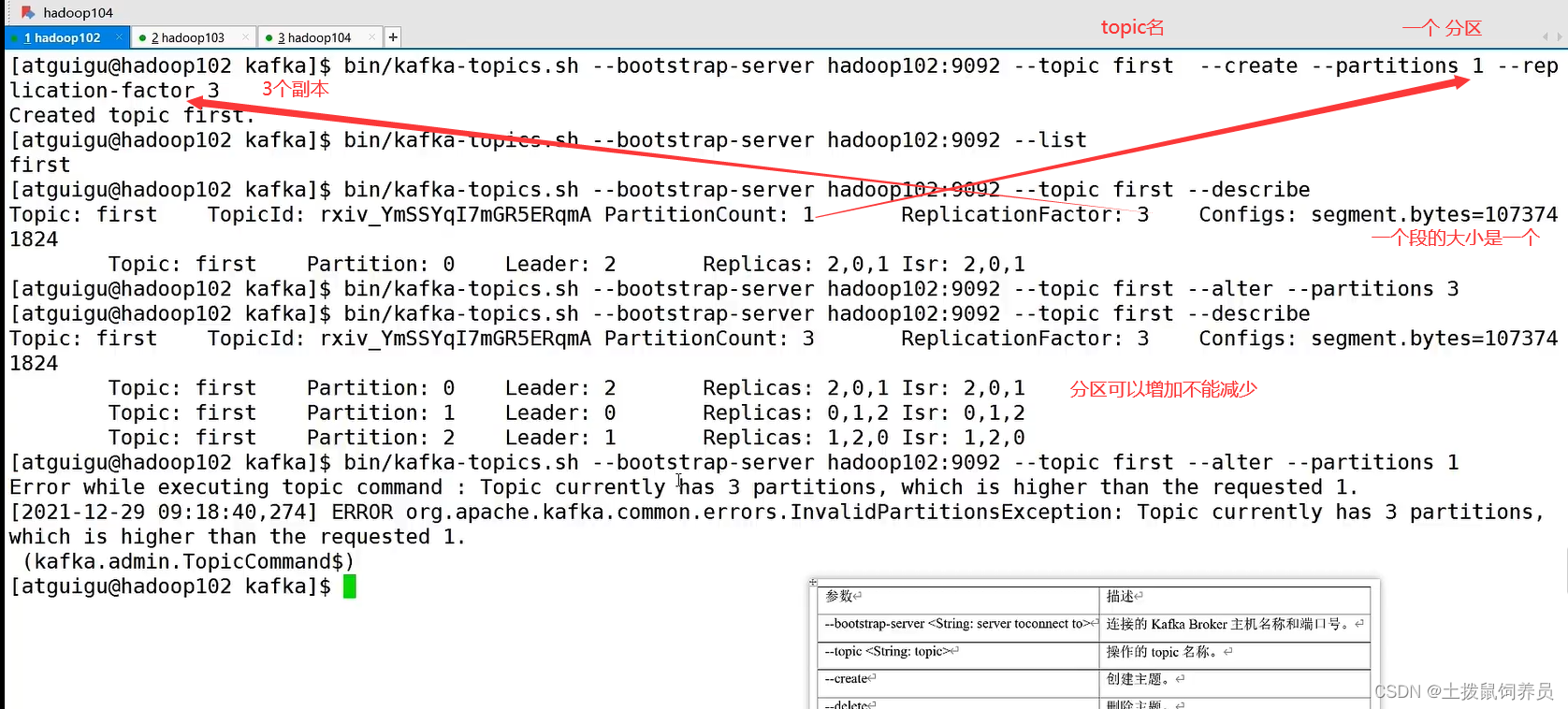Screen dimensions: 1568x709
Task: Click "PartitionCount: 3" in second describe output
Action: (x=709, y=339)
